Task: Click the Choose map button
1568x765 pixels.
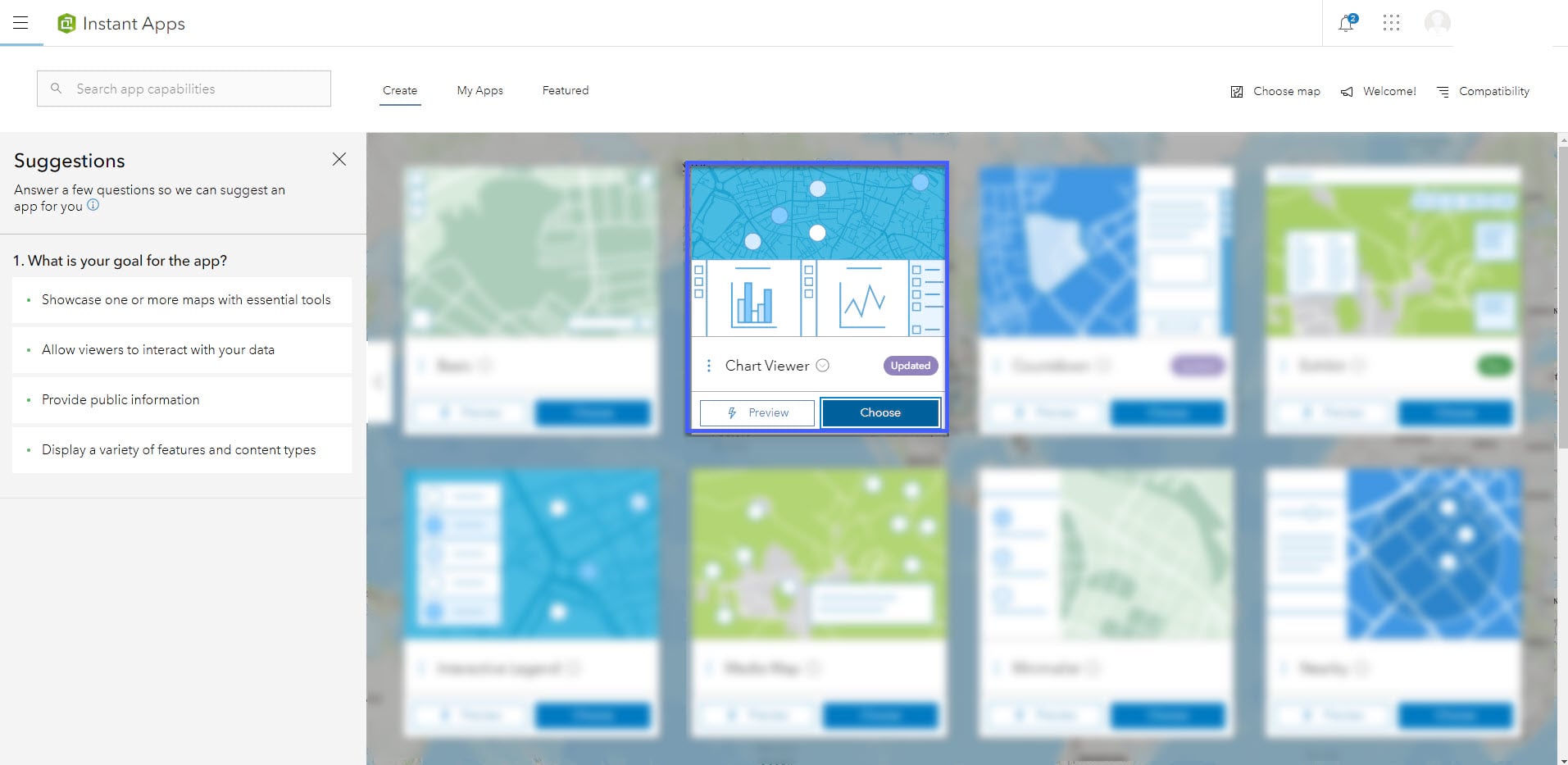Action: point(1275,92)
